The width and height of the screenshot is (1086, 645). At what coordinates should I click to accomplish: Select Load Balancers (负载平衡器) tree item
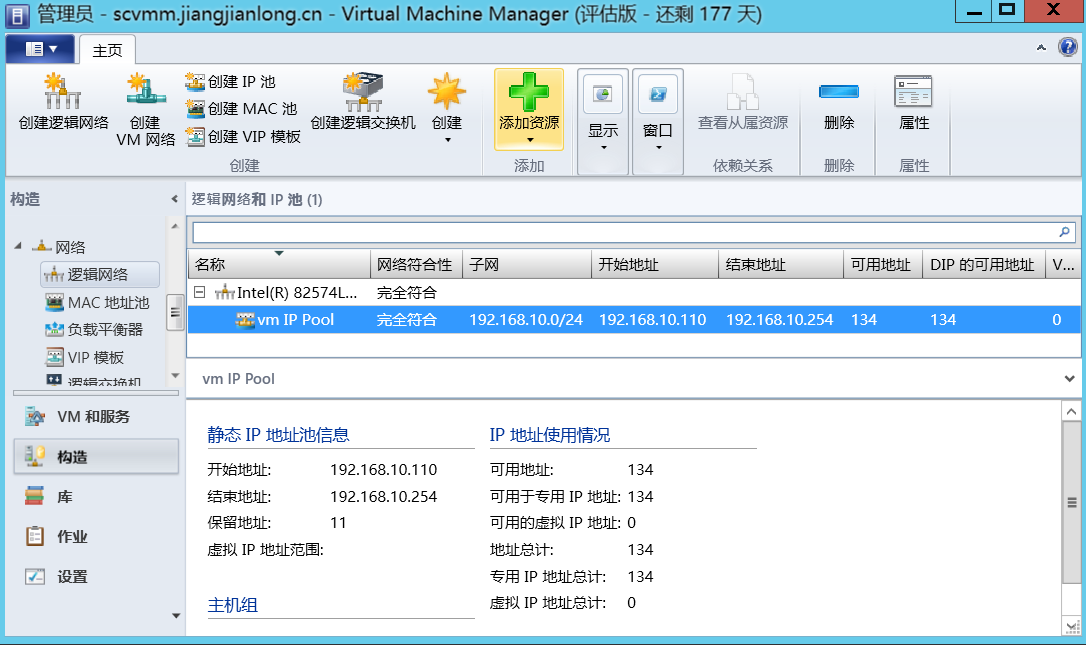point(94,330)
